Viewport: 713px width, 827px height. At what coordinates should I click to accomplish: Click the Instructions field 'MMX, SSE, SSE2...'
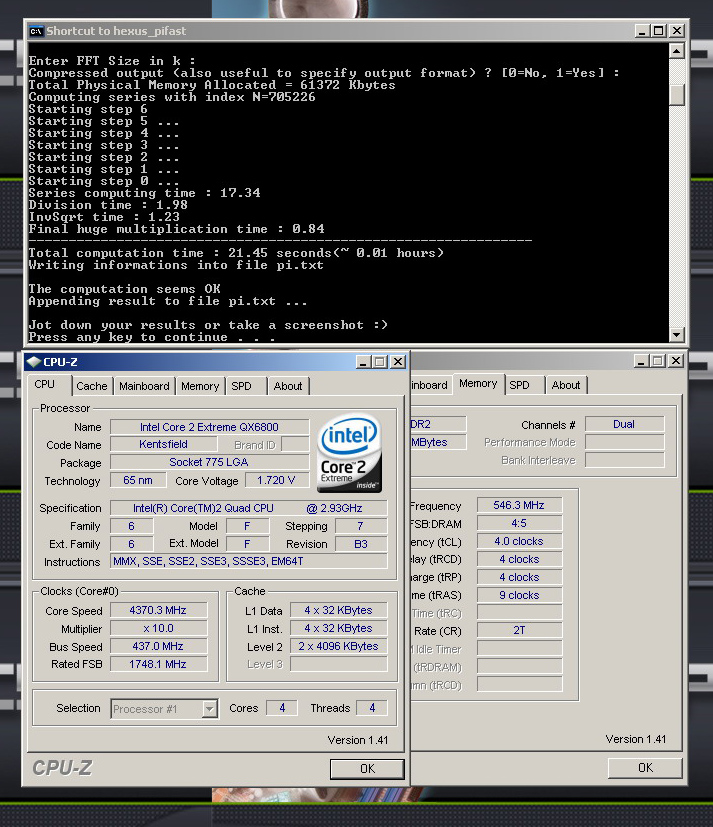click(248, 561)
